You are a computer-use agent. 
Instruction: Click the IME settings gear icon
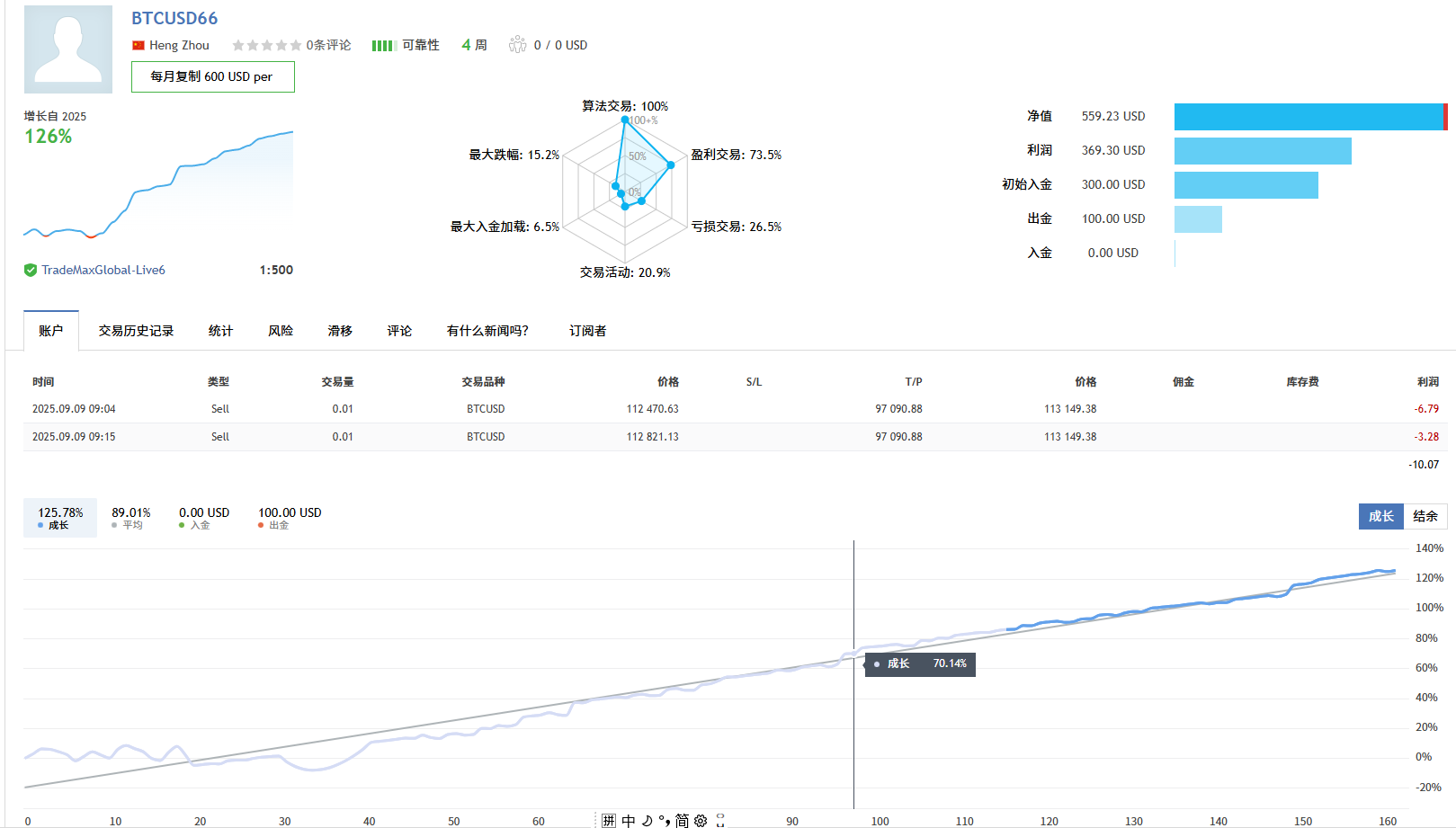point(701,821)
